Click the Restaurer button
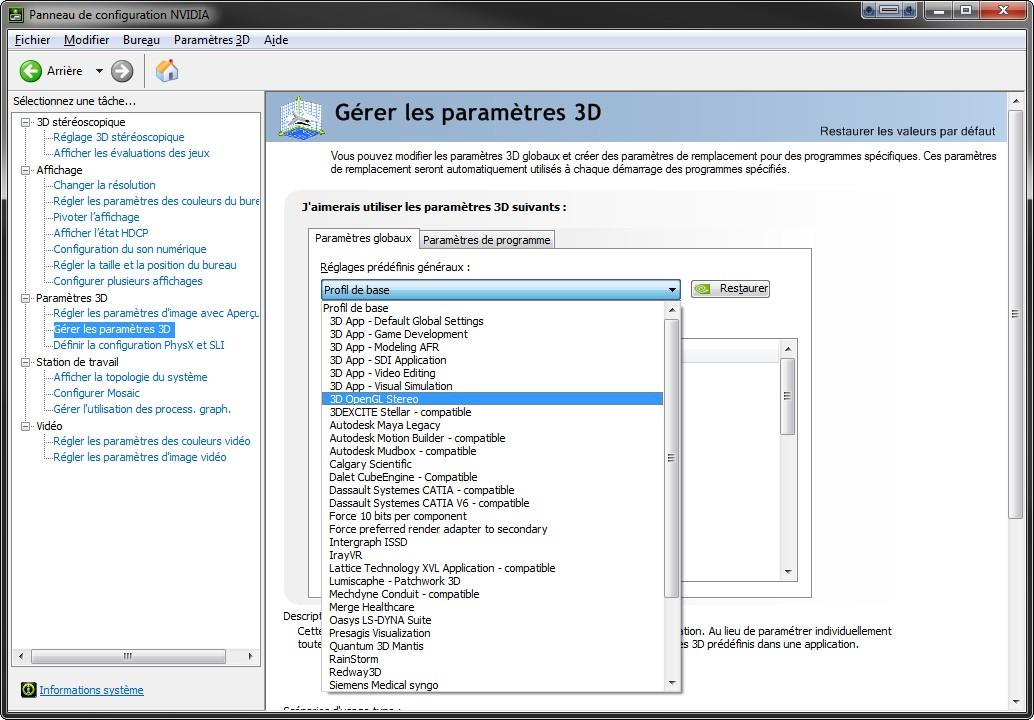Viewport: 1034px width, 720px height. point(731,289)
